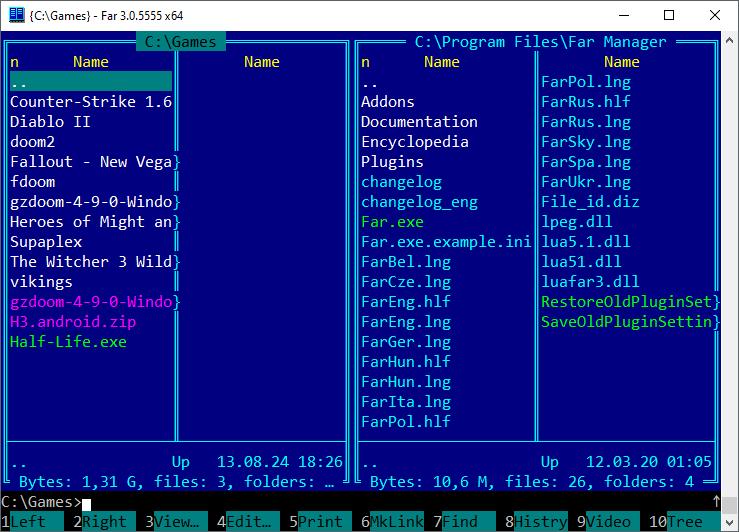The image size is (739, 532).
Task: Click the Far Manager title bar icon
Action: click(16, 15)
